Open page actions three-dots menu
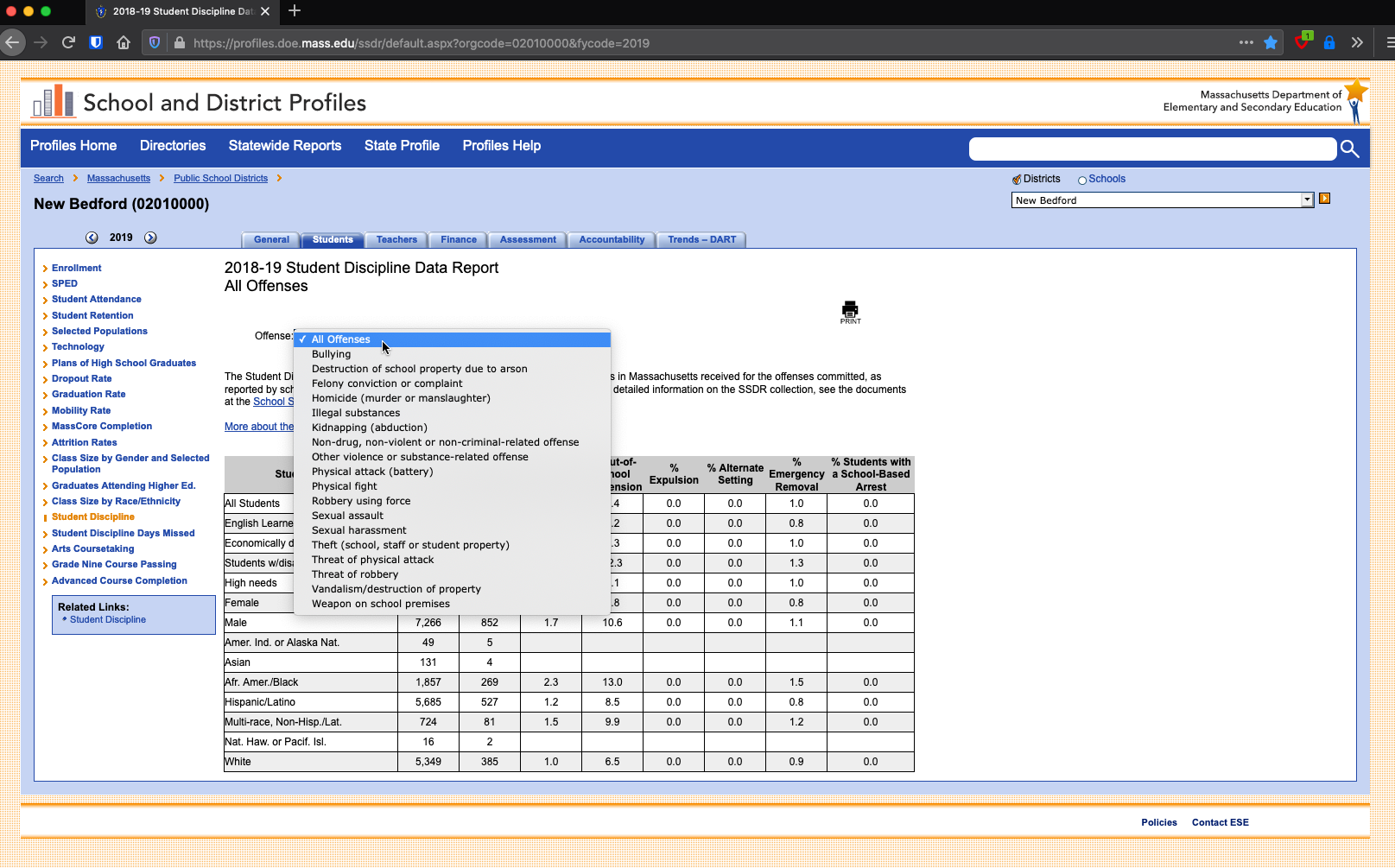Viewport: 1395px width, 868px height. (1246, 42)
